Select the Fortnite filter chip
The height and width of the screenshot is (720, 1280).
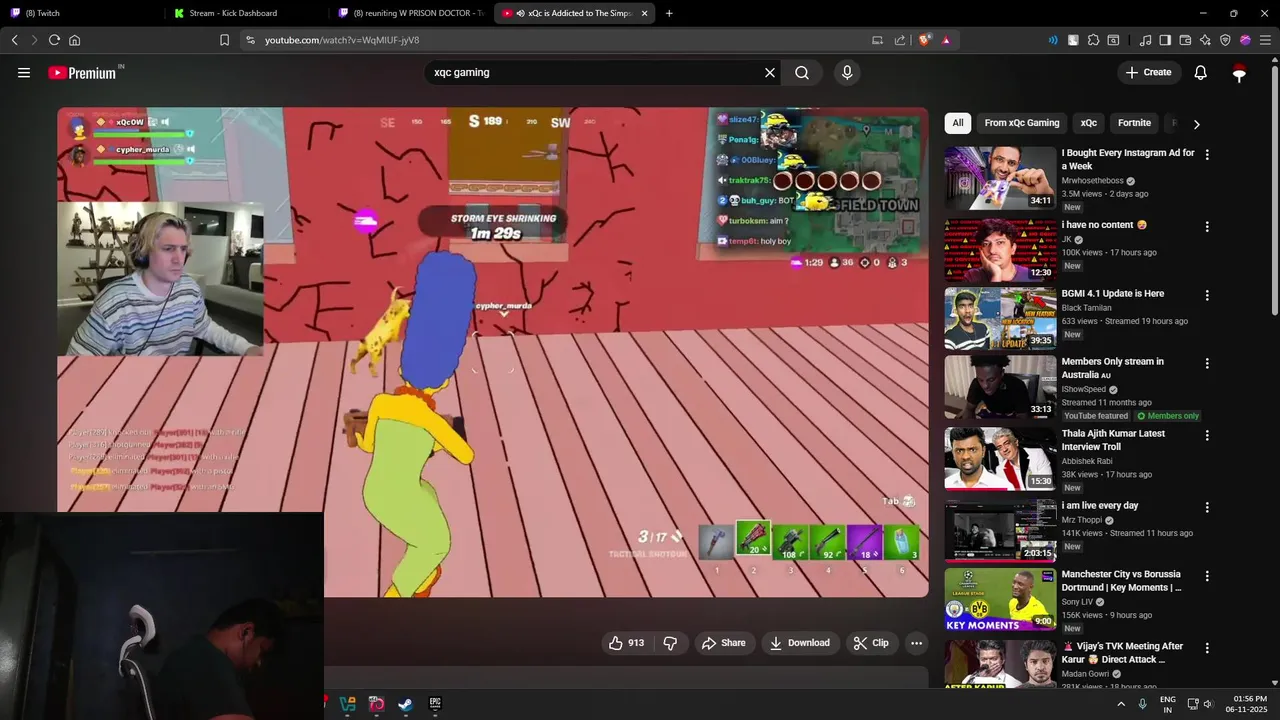coord(1134,123)
